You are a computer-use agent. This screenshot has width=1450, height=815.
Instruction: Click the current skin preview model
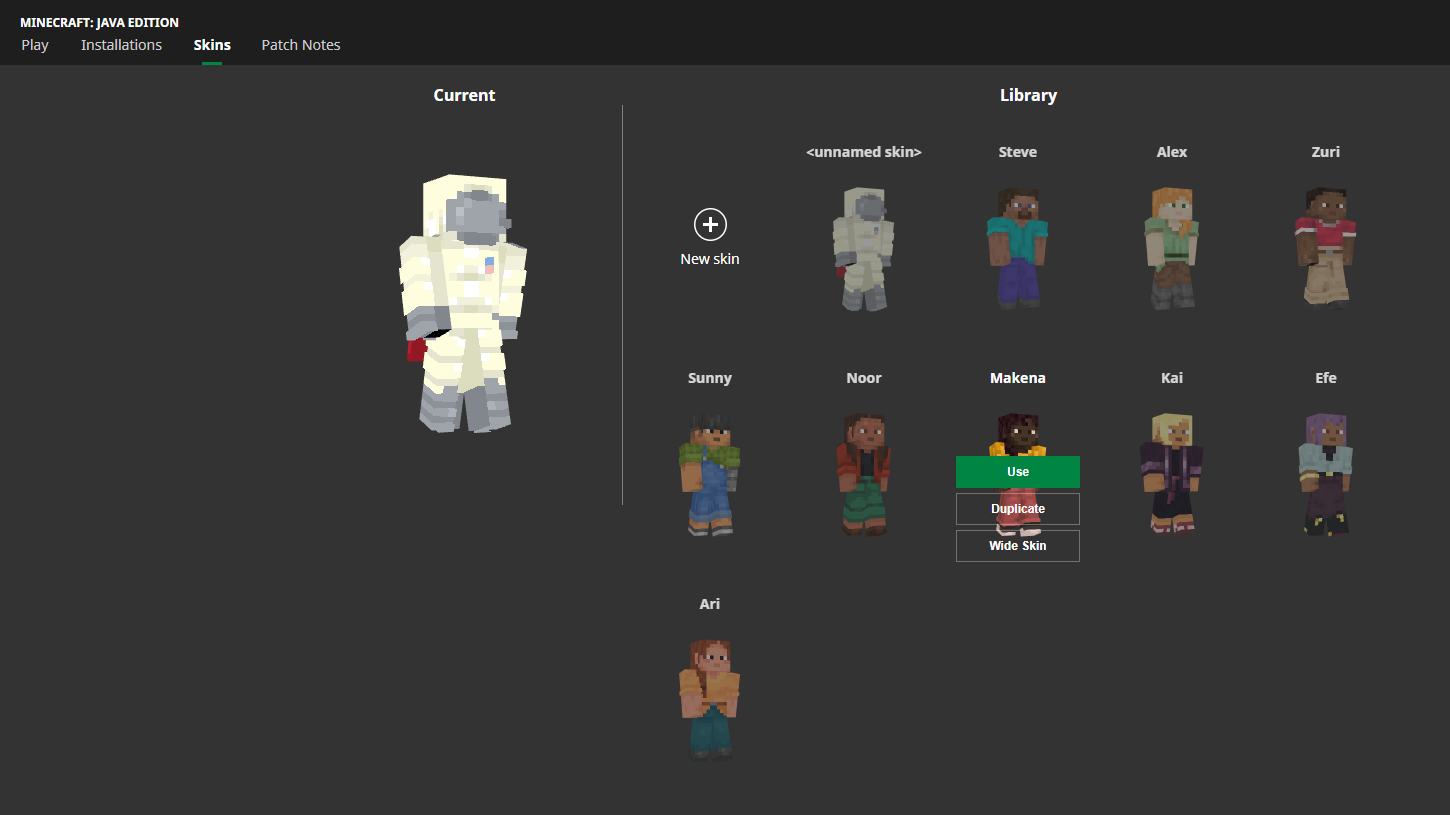tap(464, 300)
